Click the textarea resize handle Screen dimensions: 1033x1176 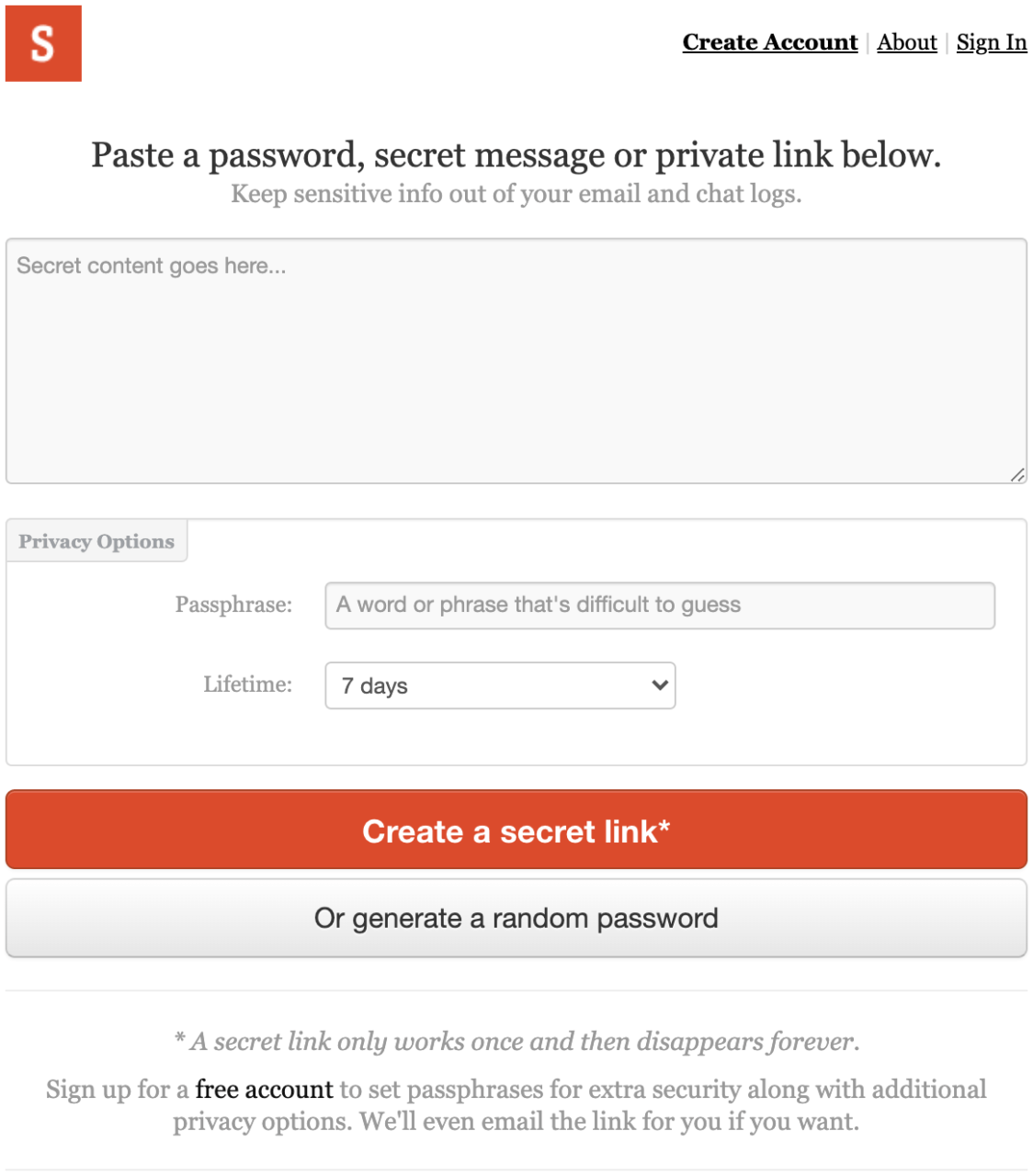[1018, 475]
